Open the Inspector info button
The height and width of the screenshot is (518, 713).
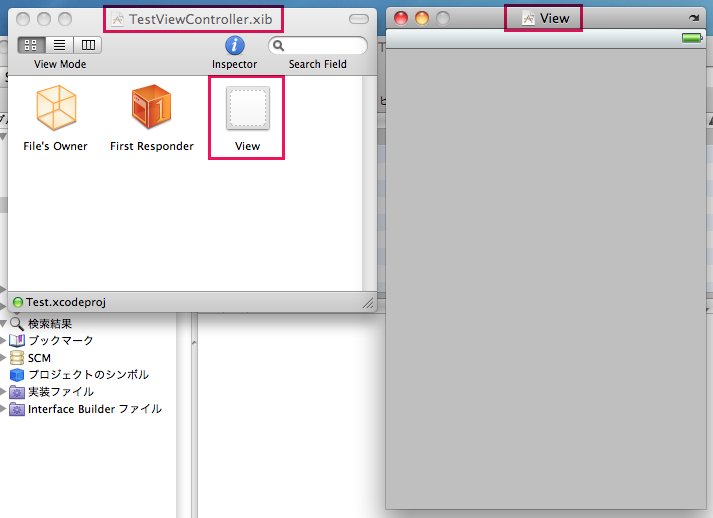tap(235, 45)
